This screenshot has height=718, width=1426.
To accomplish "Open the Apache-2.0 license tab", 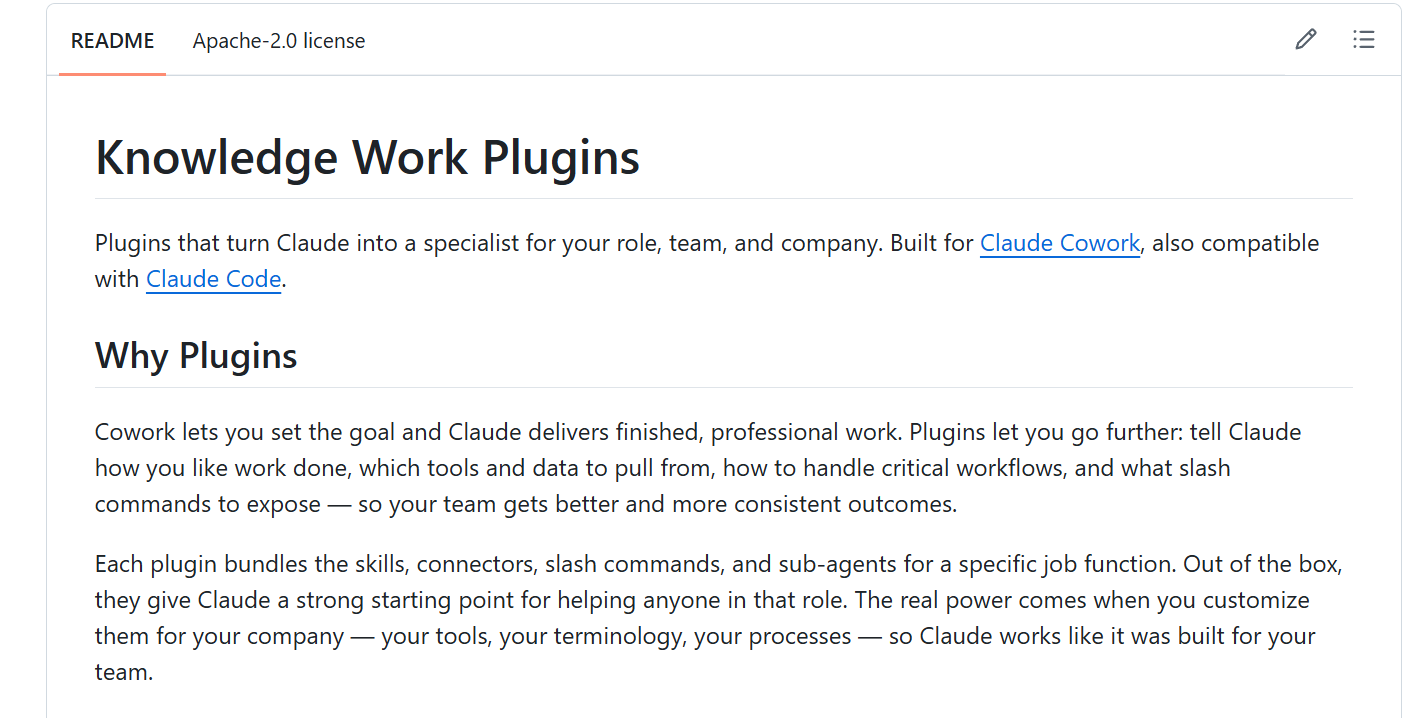I will click(x=279, y=41).
